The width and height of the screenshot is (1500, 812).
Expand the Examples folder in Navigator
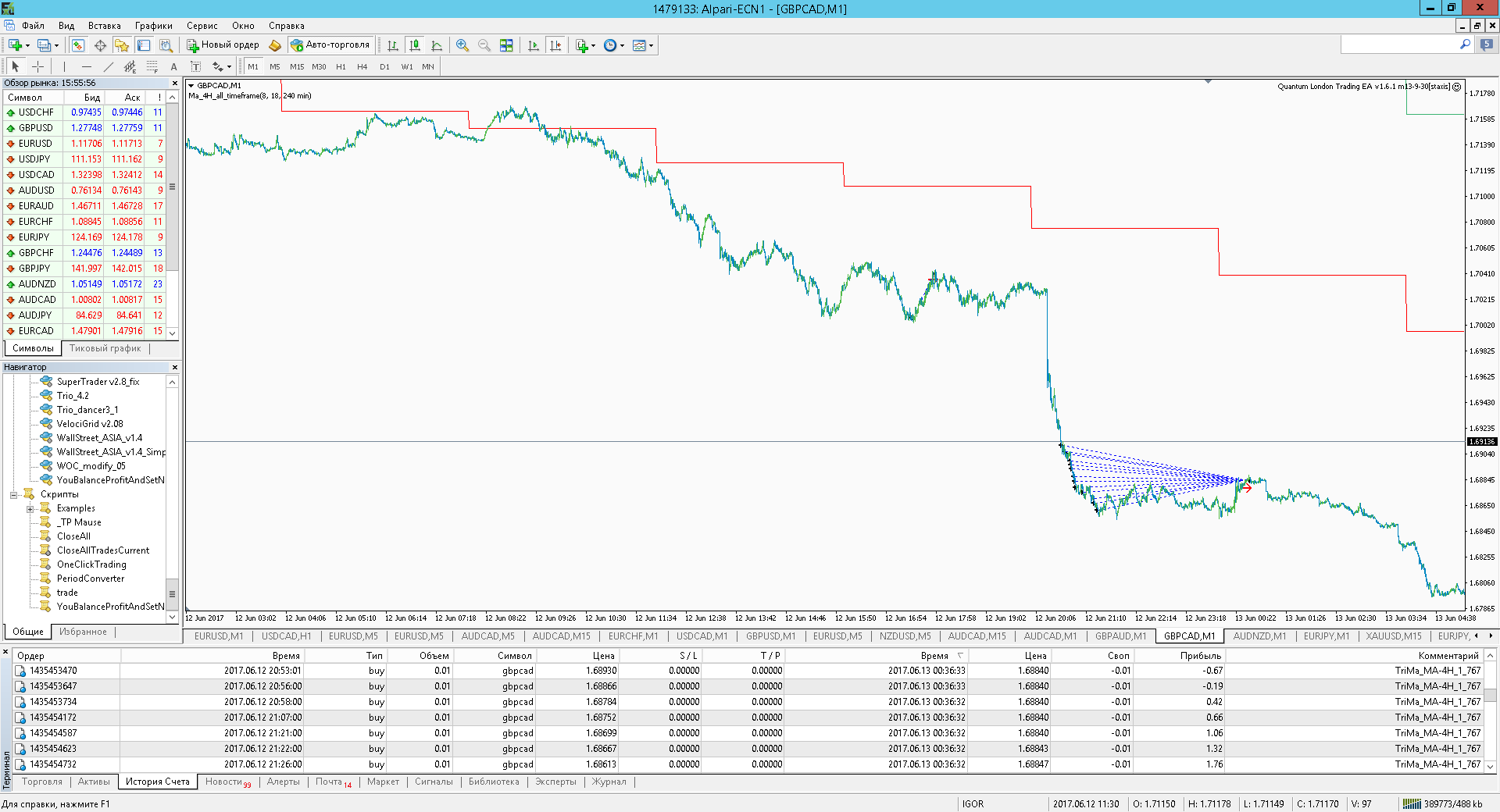pyautogui.click(x=30, y=508)
